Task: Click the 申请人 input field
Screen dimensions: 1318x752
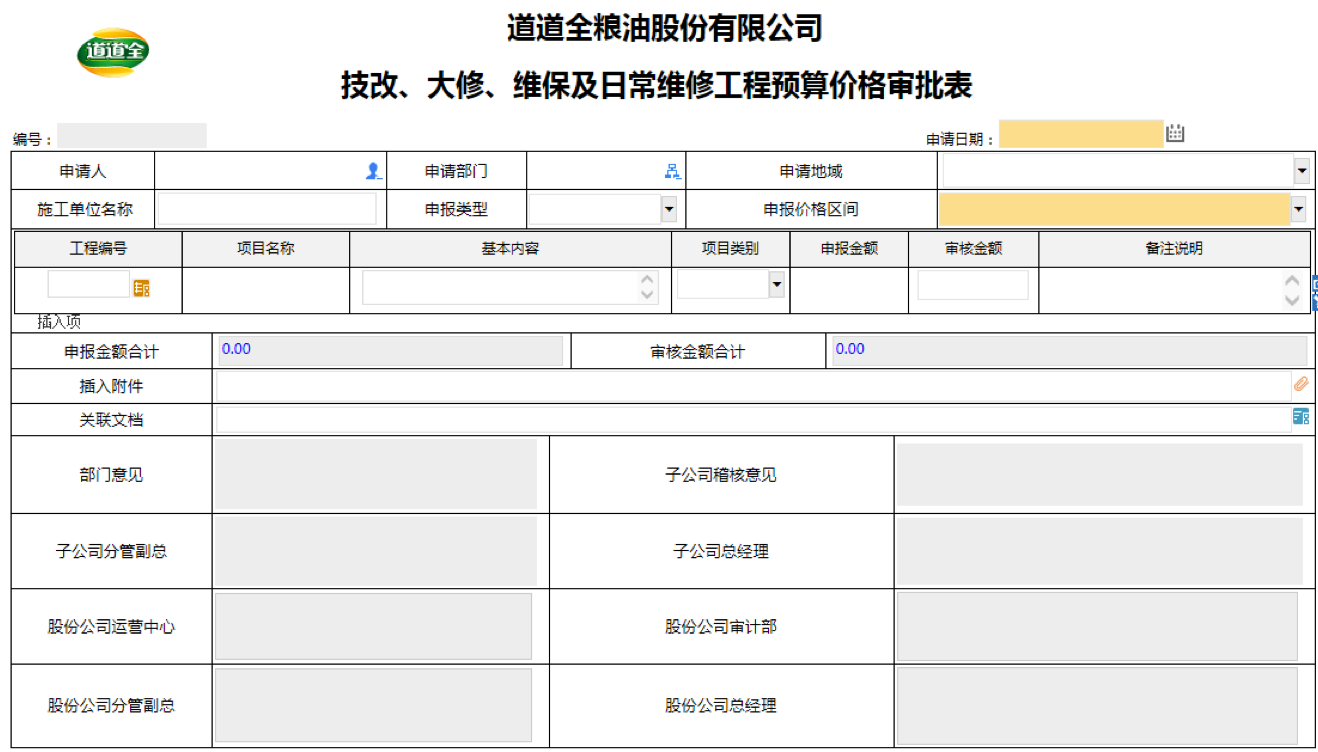Action: [x=260, y=171]
